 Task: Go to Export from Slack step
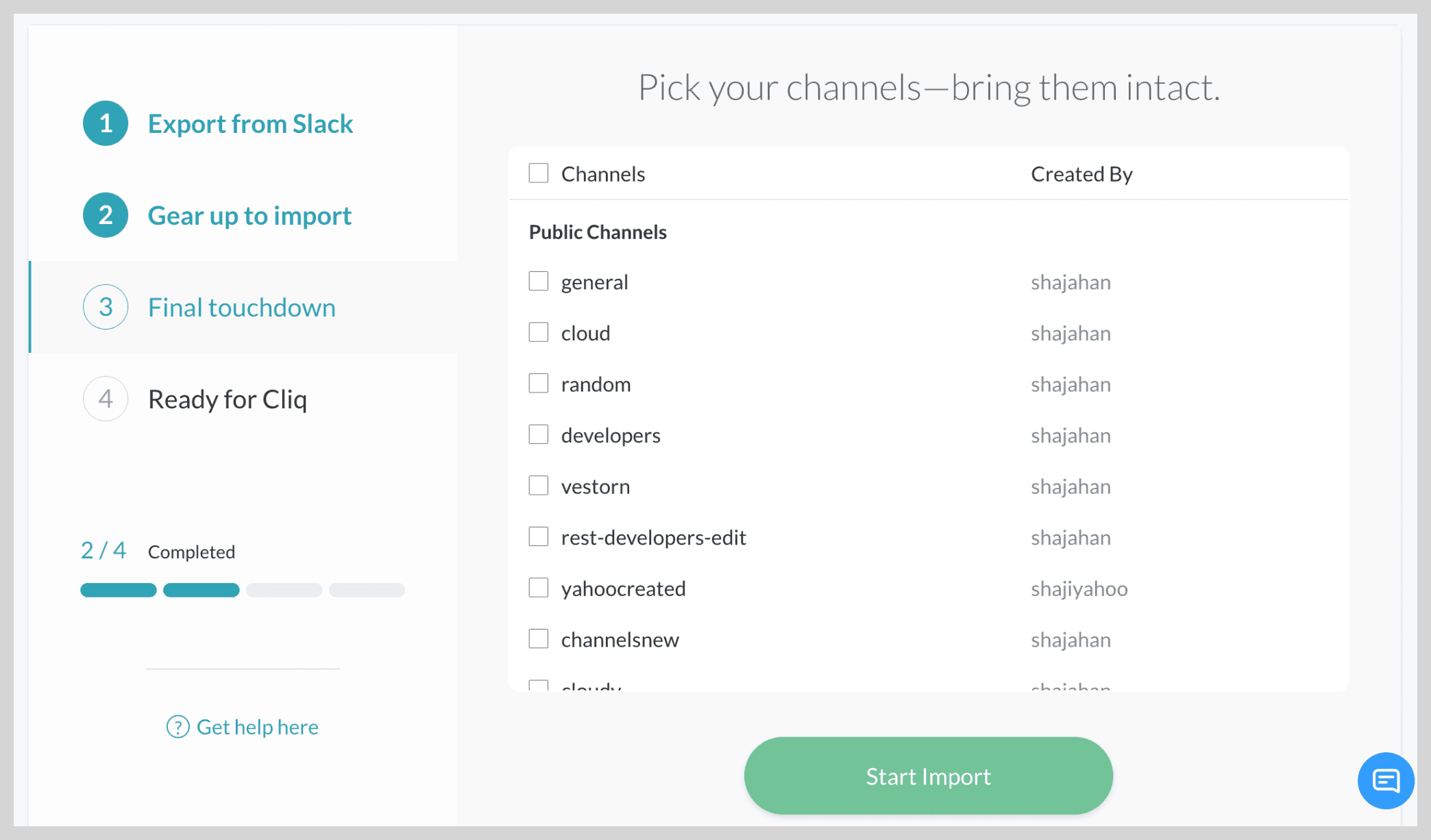tap(250, 124)
